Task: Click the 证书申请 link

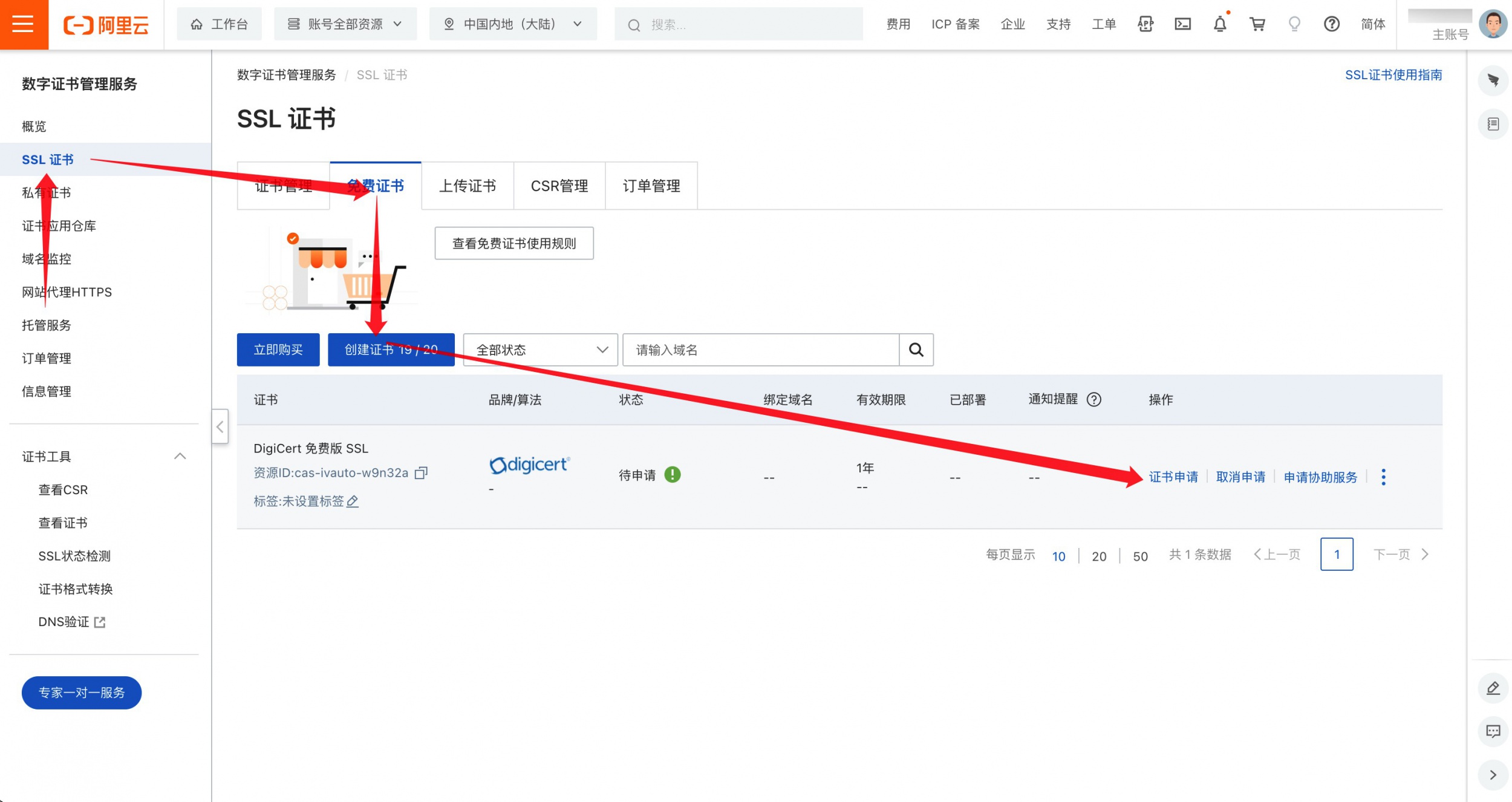Action: click(x=1173, y=477)
